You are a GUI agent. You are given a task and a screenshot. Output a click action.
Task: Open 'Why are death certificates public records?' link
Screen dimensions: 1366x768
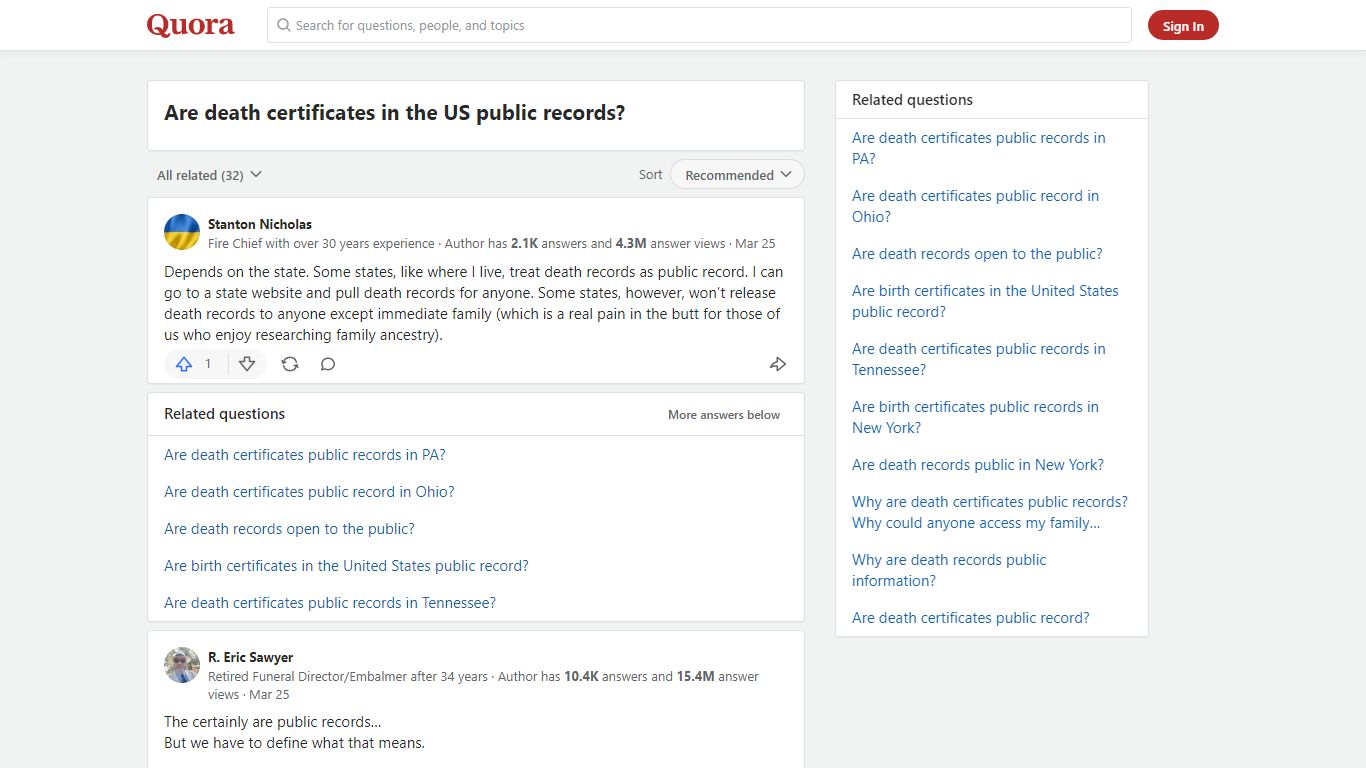[990, 512]
